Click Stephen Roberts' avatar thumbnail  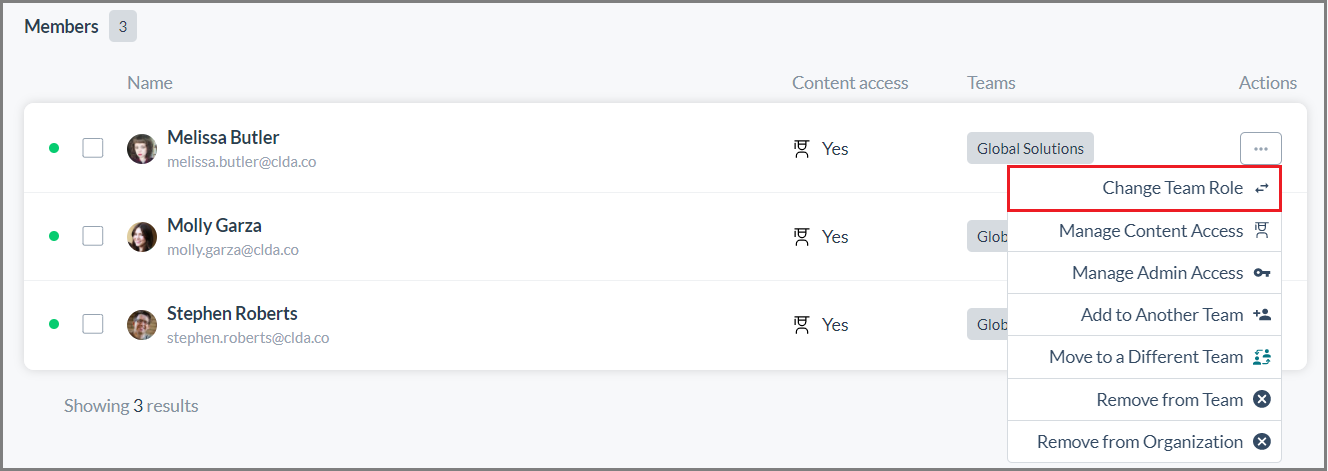142,325
